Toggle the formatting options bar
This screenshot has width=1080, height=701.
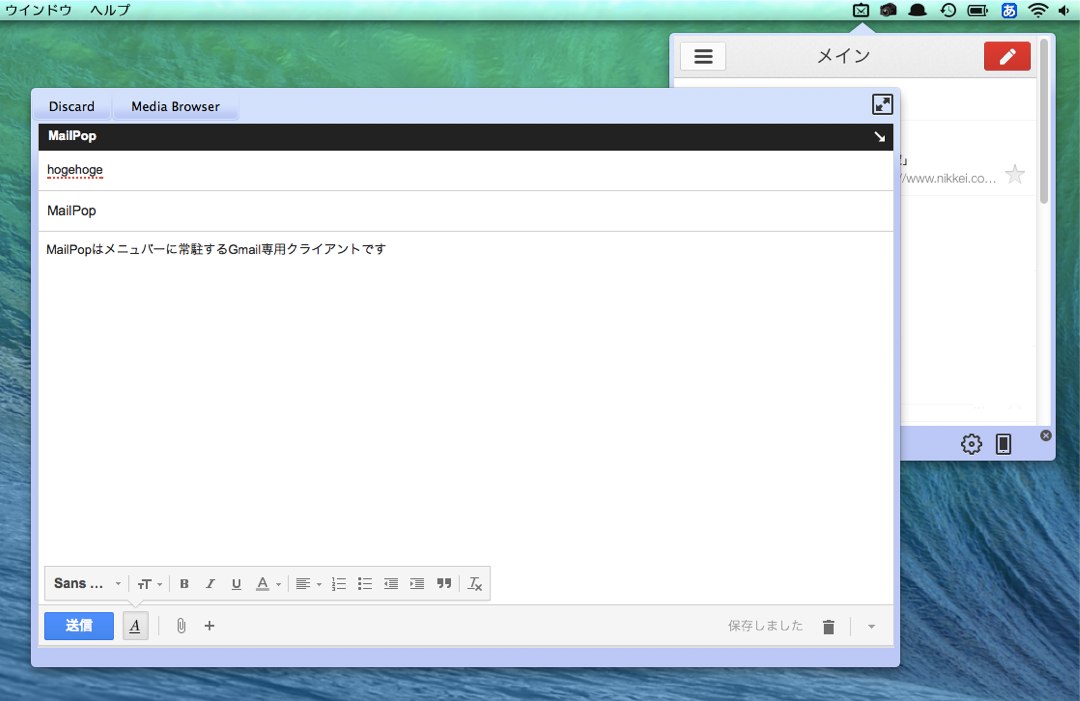click(135, 626)
